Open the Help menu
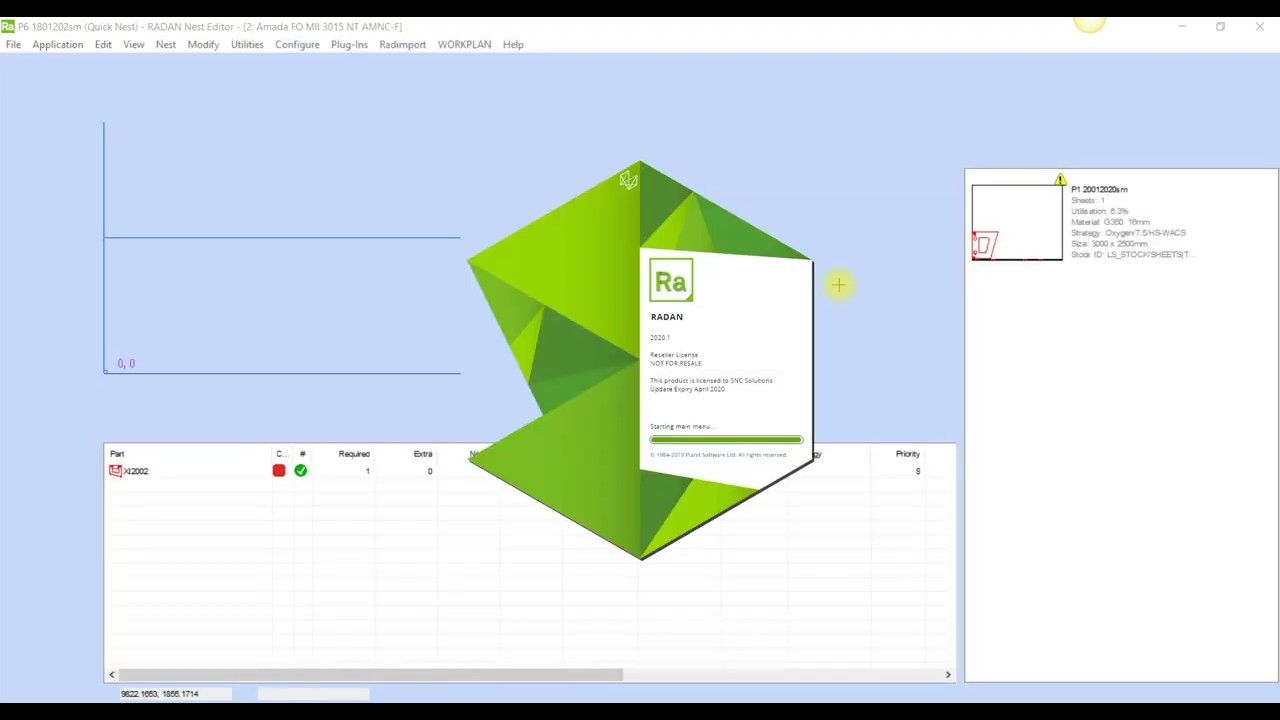The image size is (1280, 720). pos(513,45)
